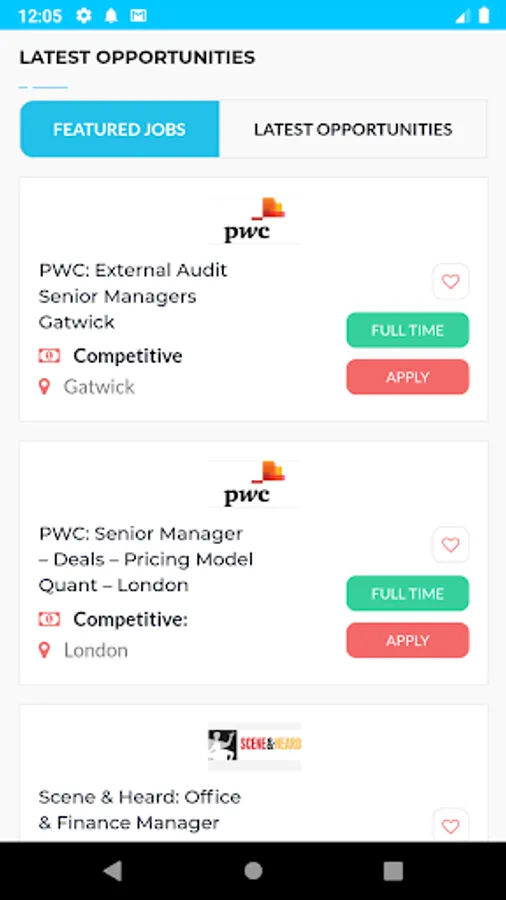
Task: Click PwC logo on second job card
Action: [x=254, y=484]
